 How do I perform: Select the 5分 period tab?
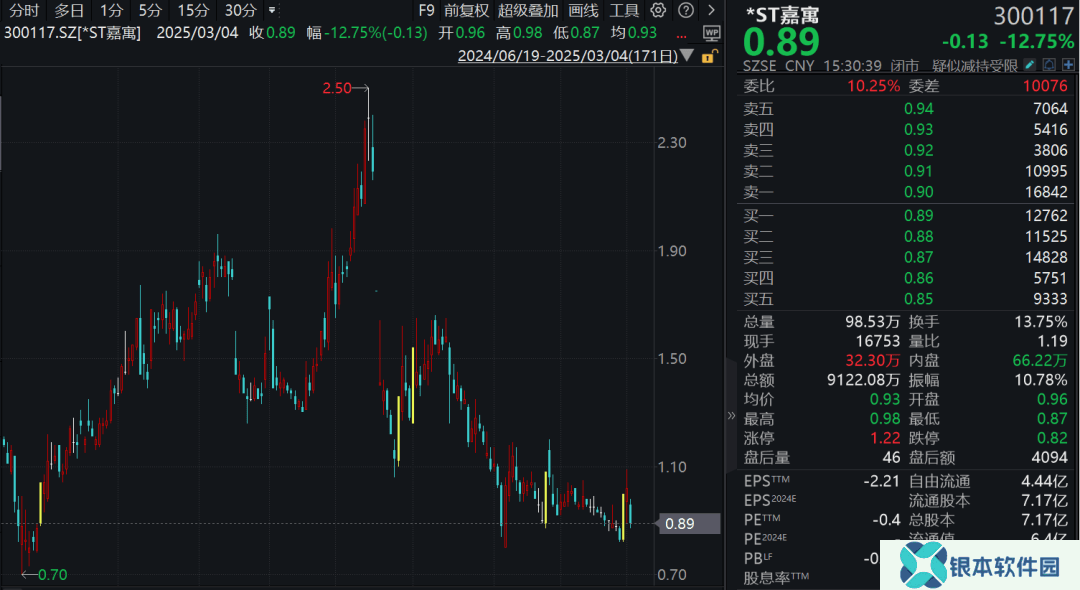click(149, 10)
